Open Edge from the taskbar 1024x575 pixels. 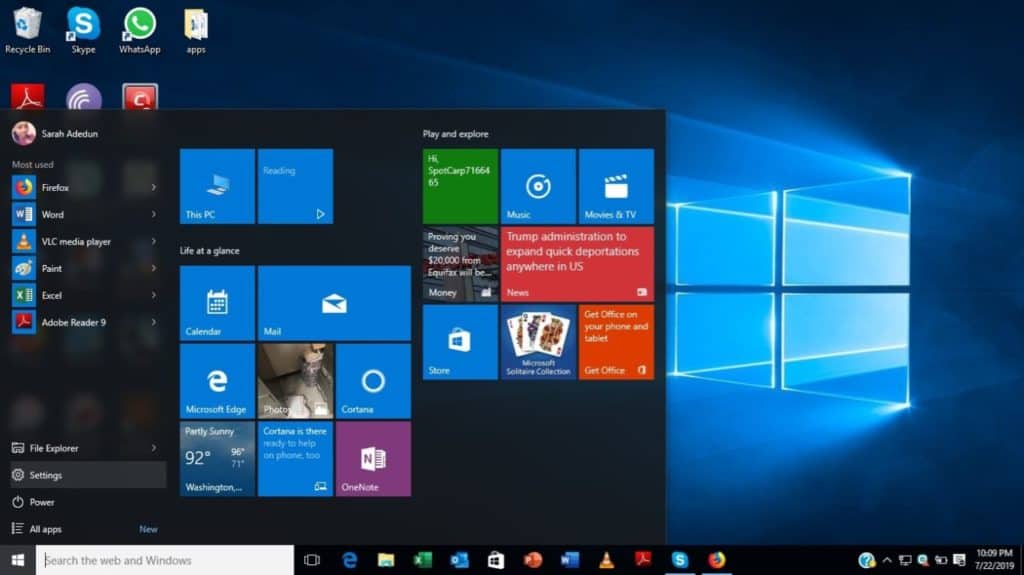tap(349, 560)
